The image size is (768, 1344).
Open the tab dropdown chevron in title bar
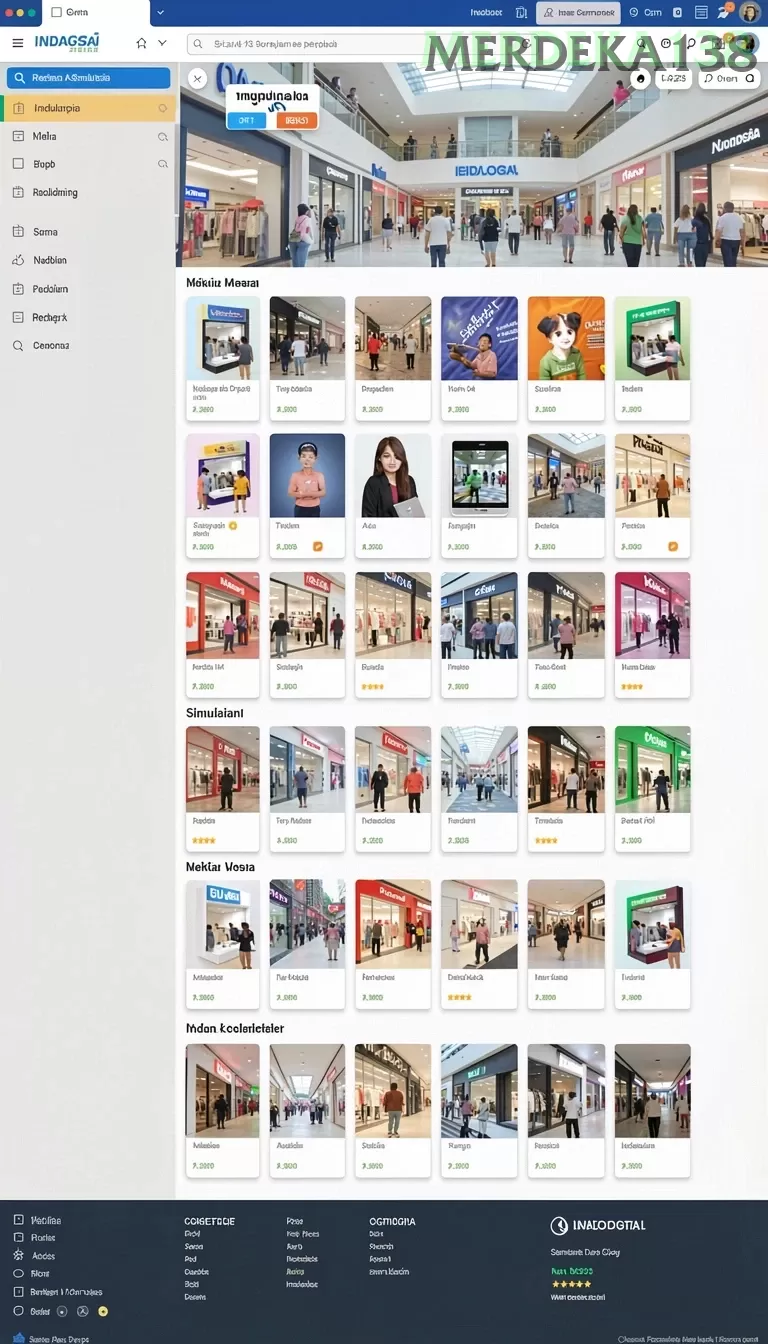coord(161,12)
